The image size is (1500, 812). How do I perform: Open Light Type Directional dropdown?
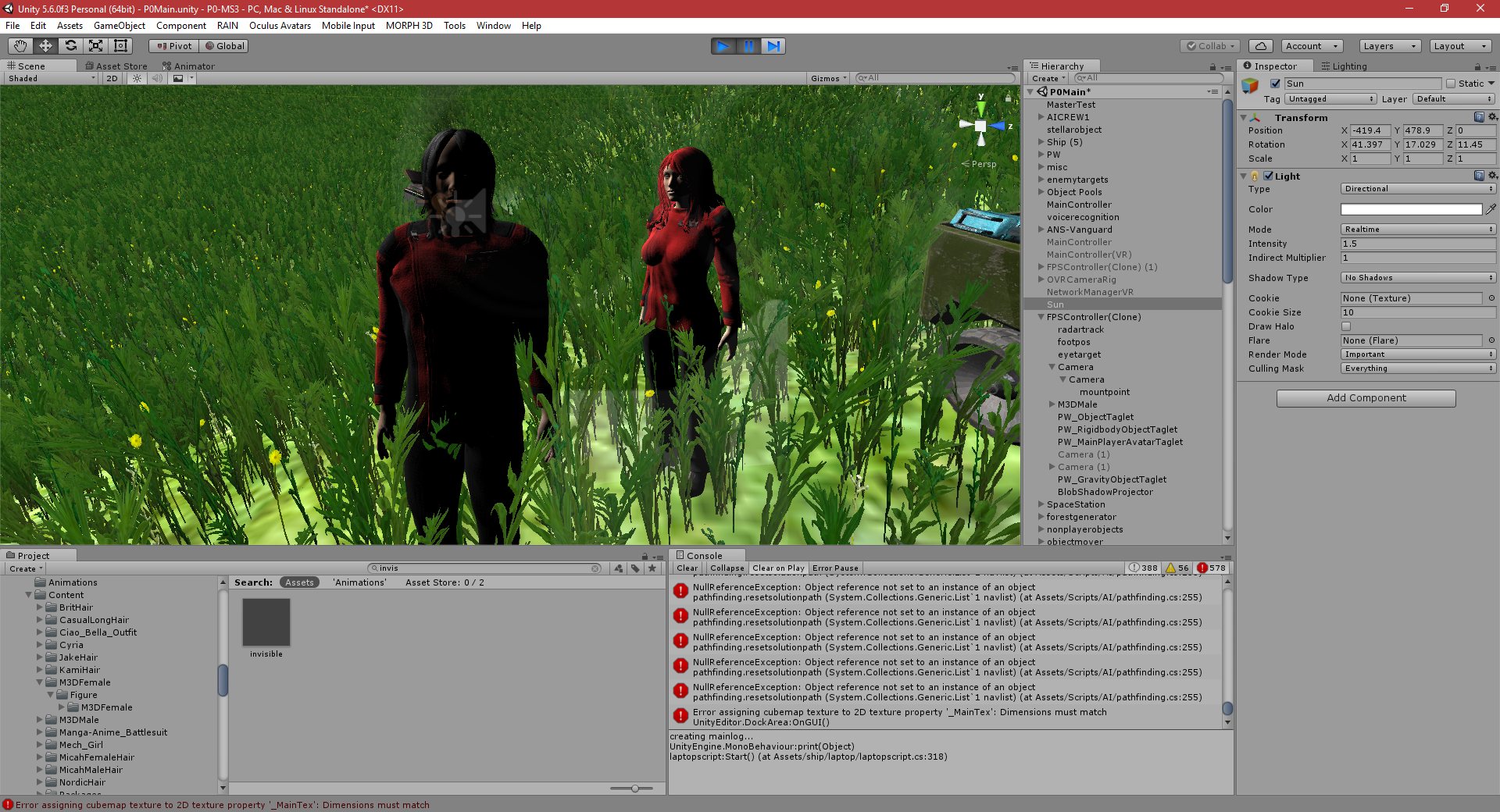coord(1419,189)
